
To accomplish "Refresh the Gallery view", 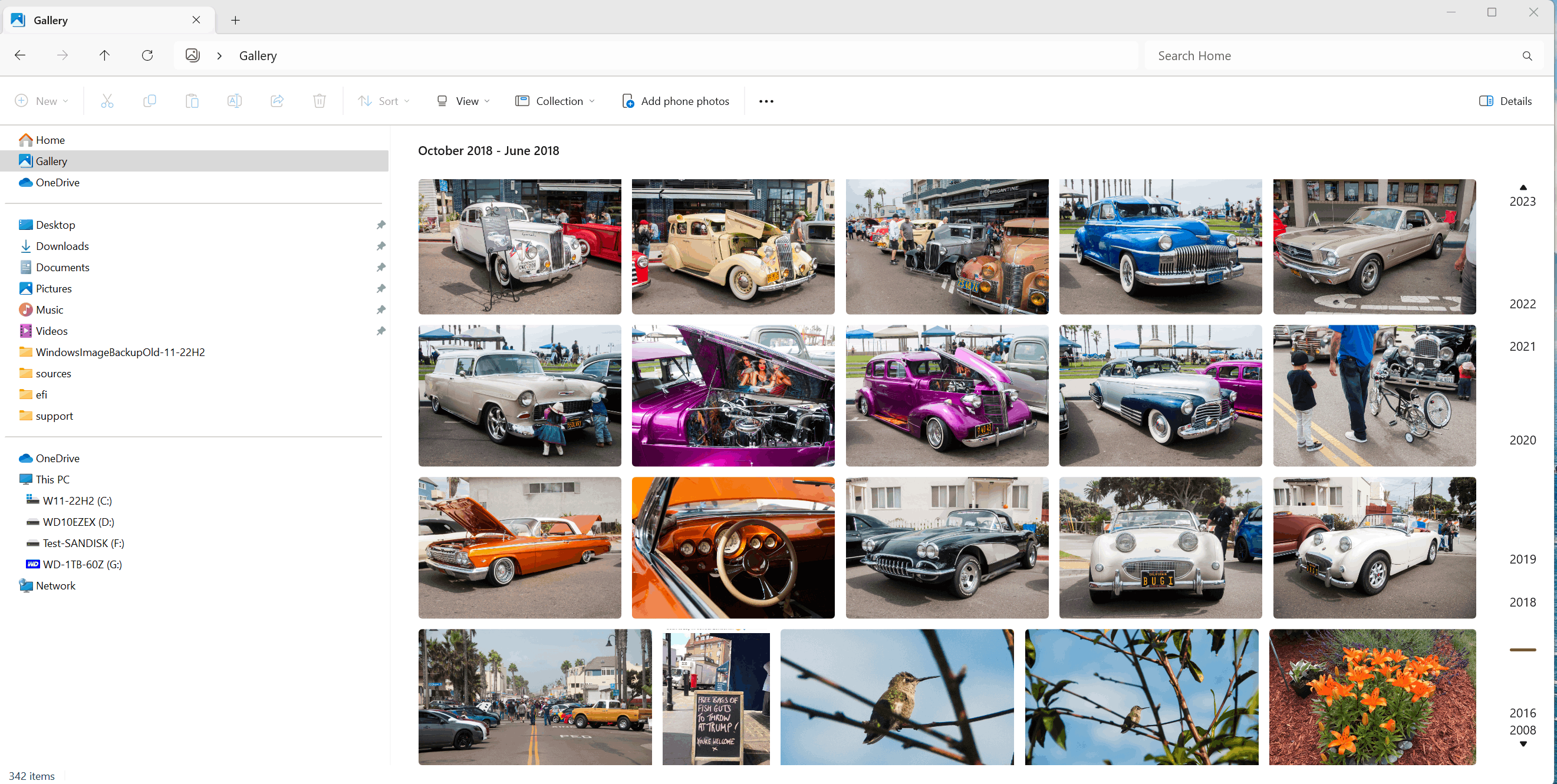I will coord(147,55).
